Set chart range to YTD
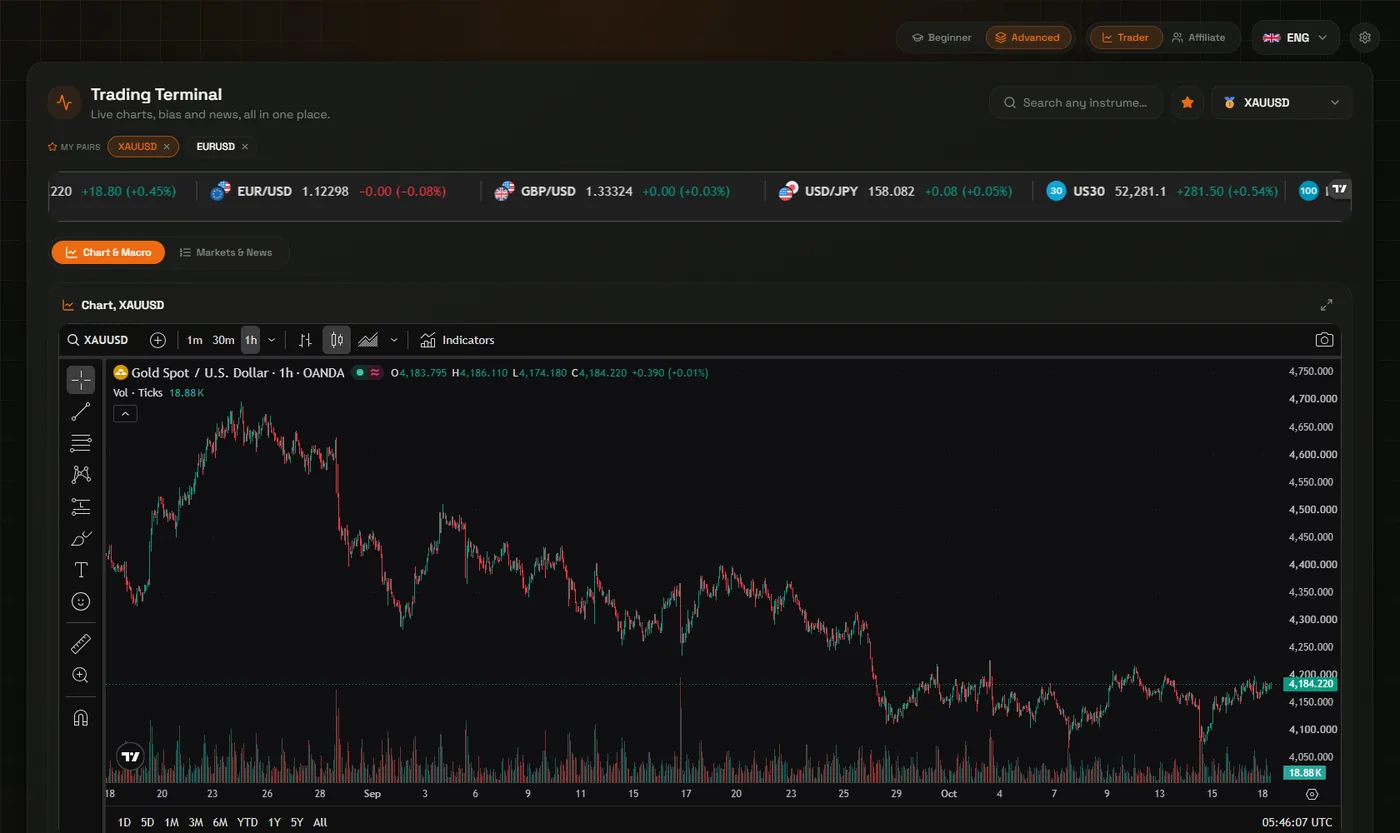The height and width of the screenshot is (833, 1400). [x=247, y=822]
